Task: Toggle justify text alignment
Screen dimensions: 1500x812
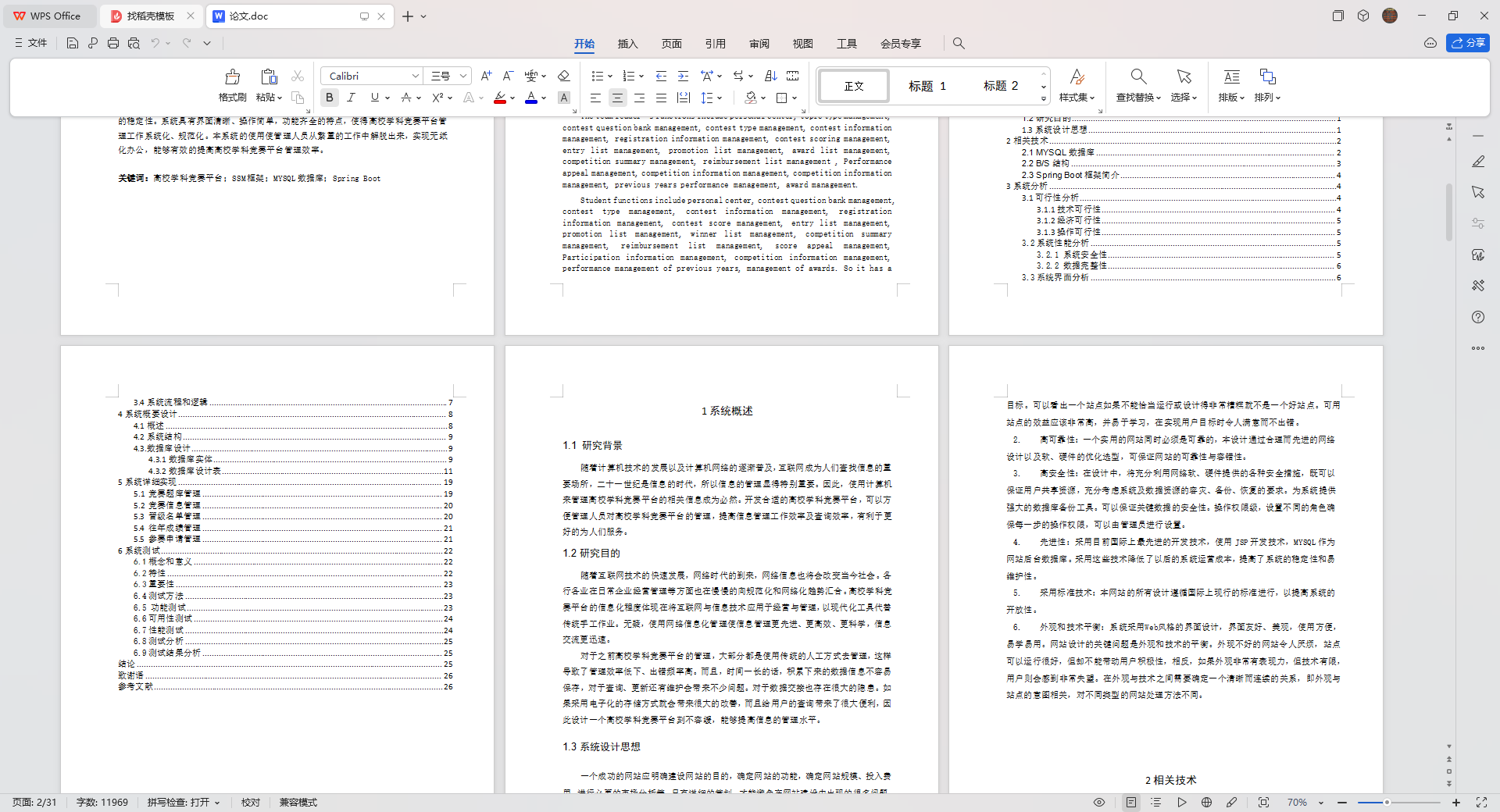Action: (x=661, y=98)
